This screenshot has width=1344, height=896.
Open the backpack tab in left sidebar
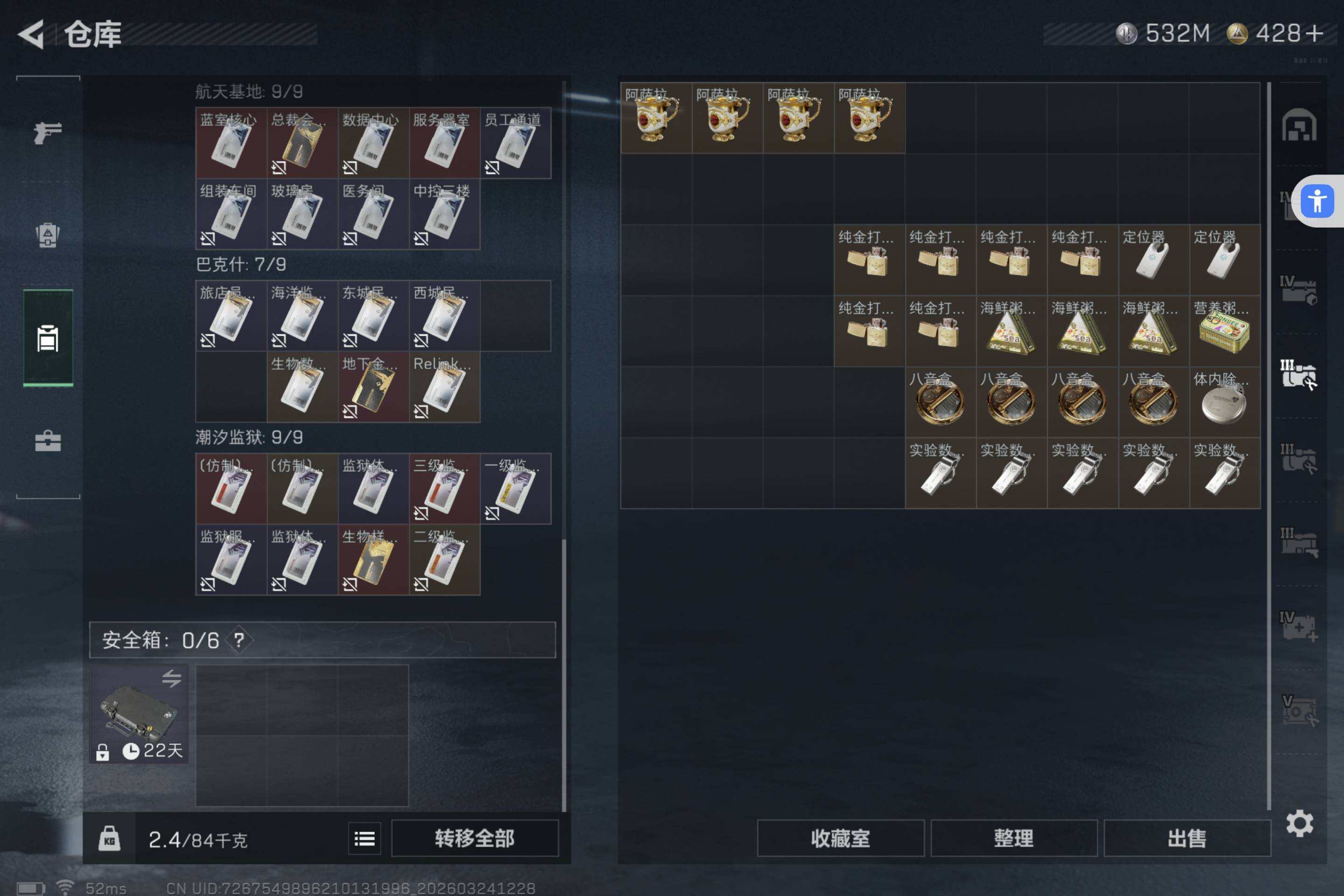(48, 234)
